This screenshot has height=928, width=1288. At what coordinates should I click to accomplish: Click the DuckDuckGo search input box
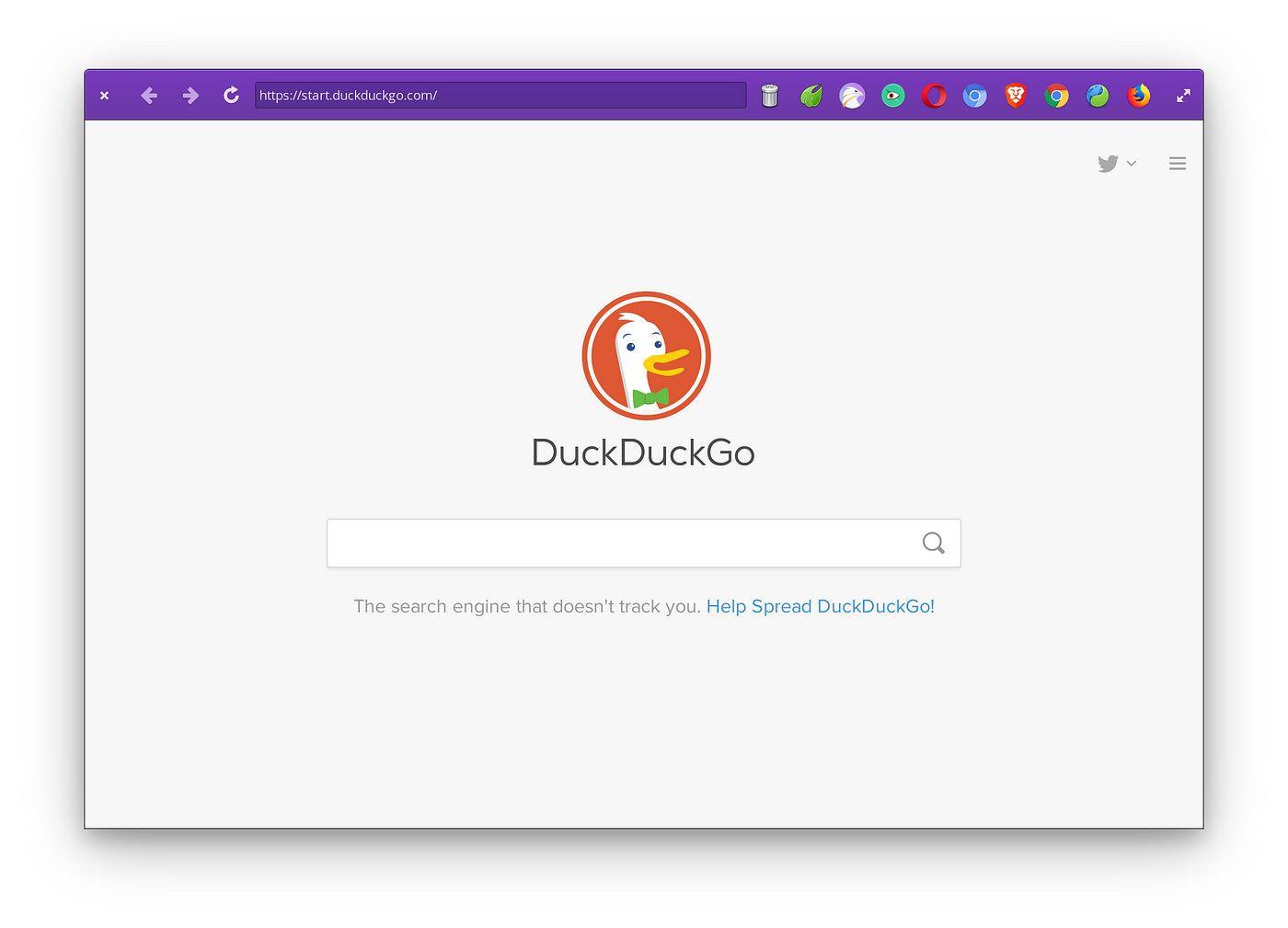point(644,543)
